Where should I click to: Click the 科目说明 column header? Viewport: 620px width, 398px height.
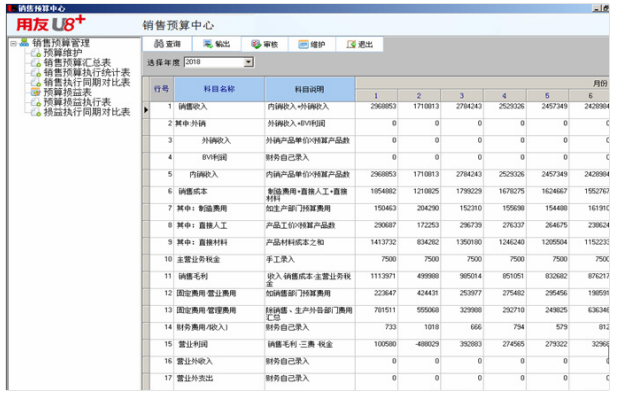(x=310, y=89)
